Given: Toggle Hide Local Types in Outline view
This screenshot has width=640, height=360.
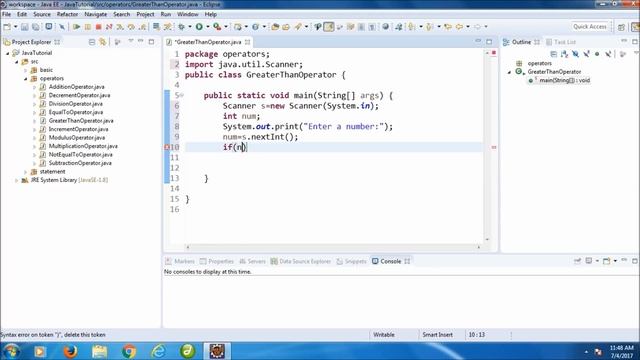Looking at the screenshot, I should coord(608,54).
